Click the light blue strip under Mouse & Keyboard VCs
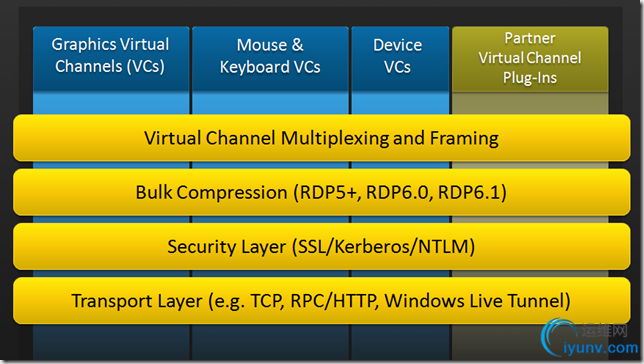The height and width of the screenshot is (364, 644). click(x=270, y=104)
